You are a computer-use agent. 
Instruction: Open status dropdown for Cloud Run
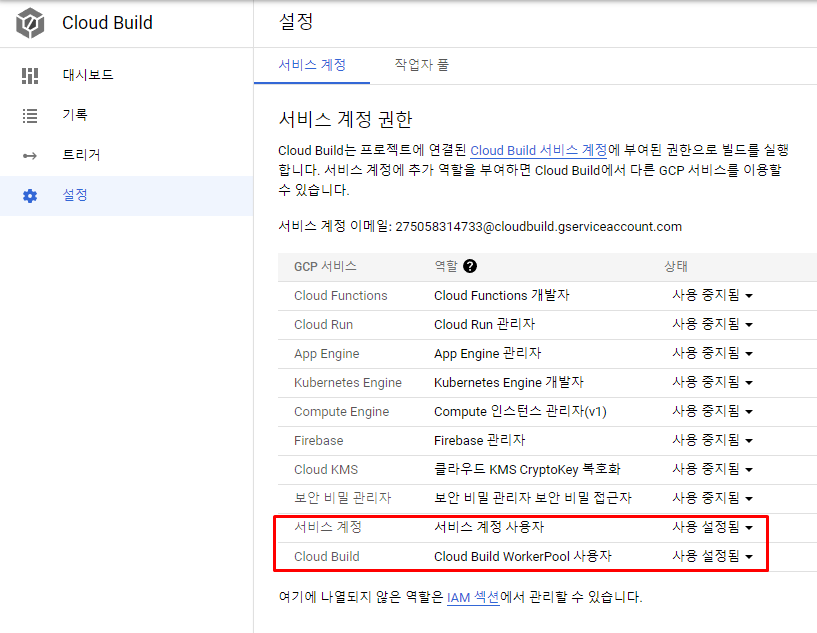pyautogui.click(x=712, y=325)
